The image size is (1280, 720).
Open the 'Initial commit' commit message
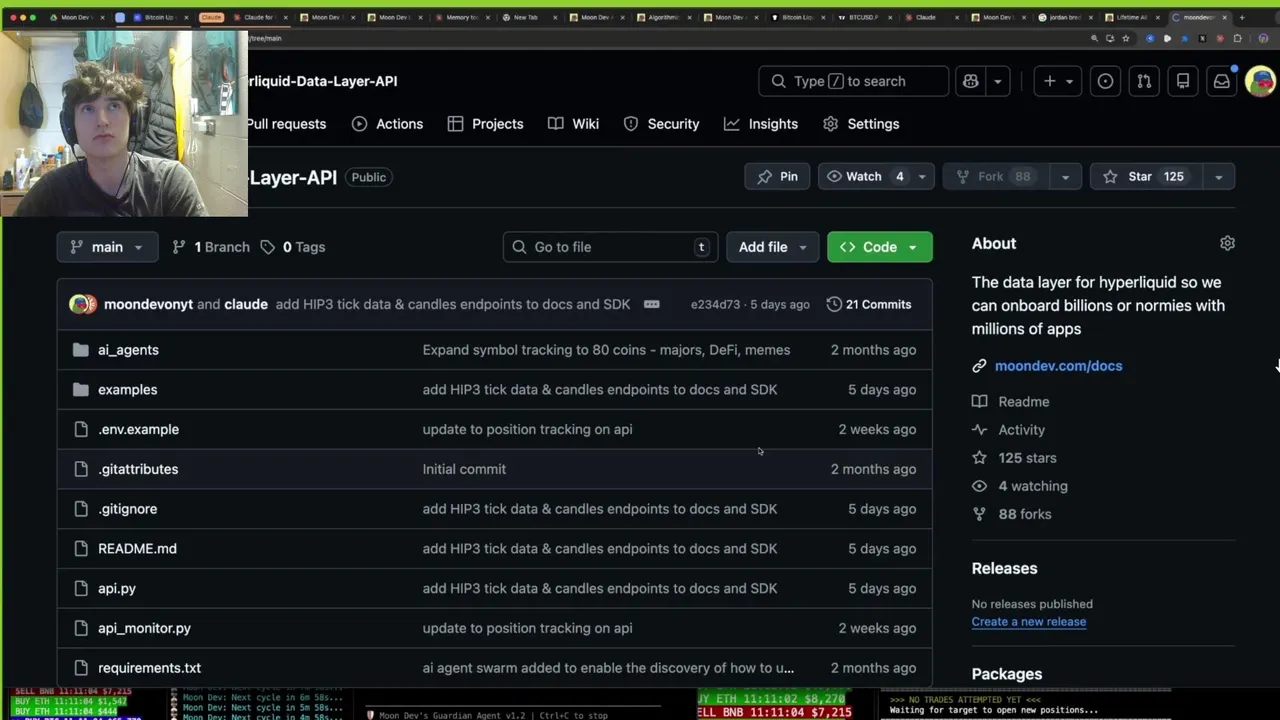pos(464,469)
